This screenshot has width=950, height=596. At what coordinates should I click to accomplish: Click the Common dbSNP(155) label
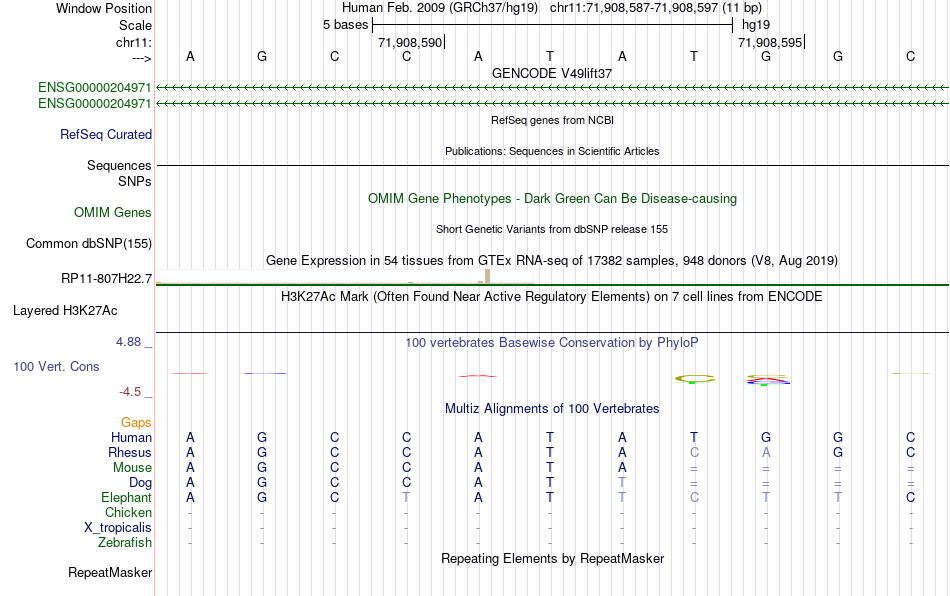point(88,243)
